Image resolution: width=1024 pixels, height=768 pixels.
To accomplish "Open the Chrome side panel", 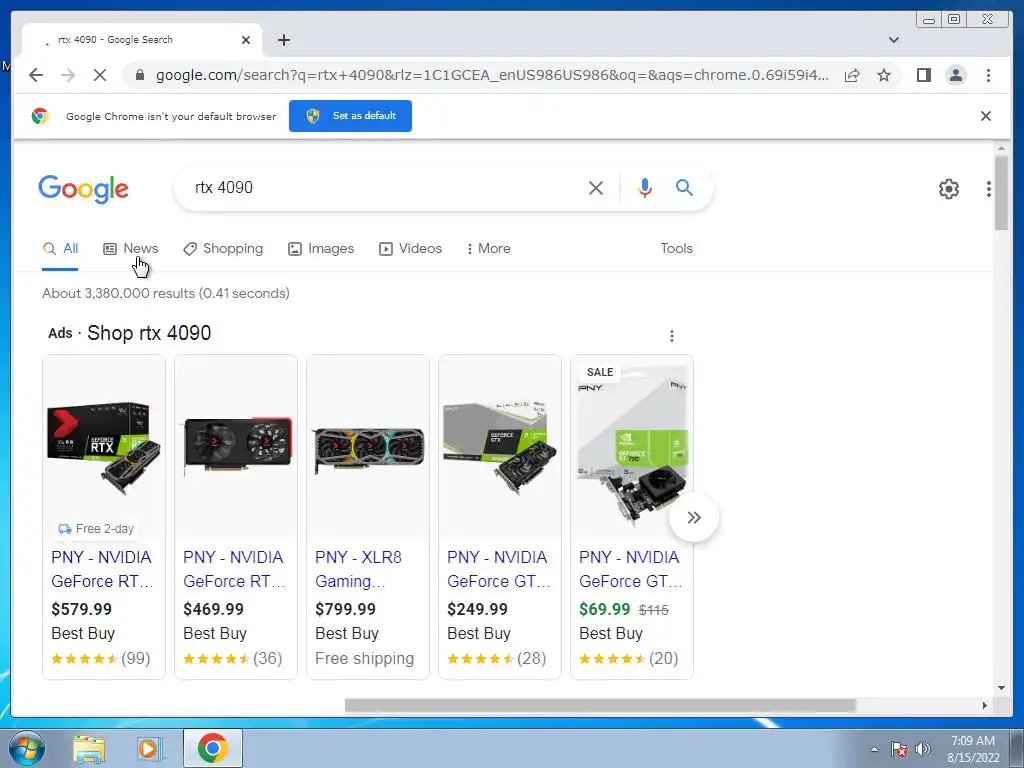I will coord(923,75).
